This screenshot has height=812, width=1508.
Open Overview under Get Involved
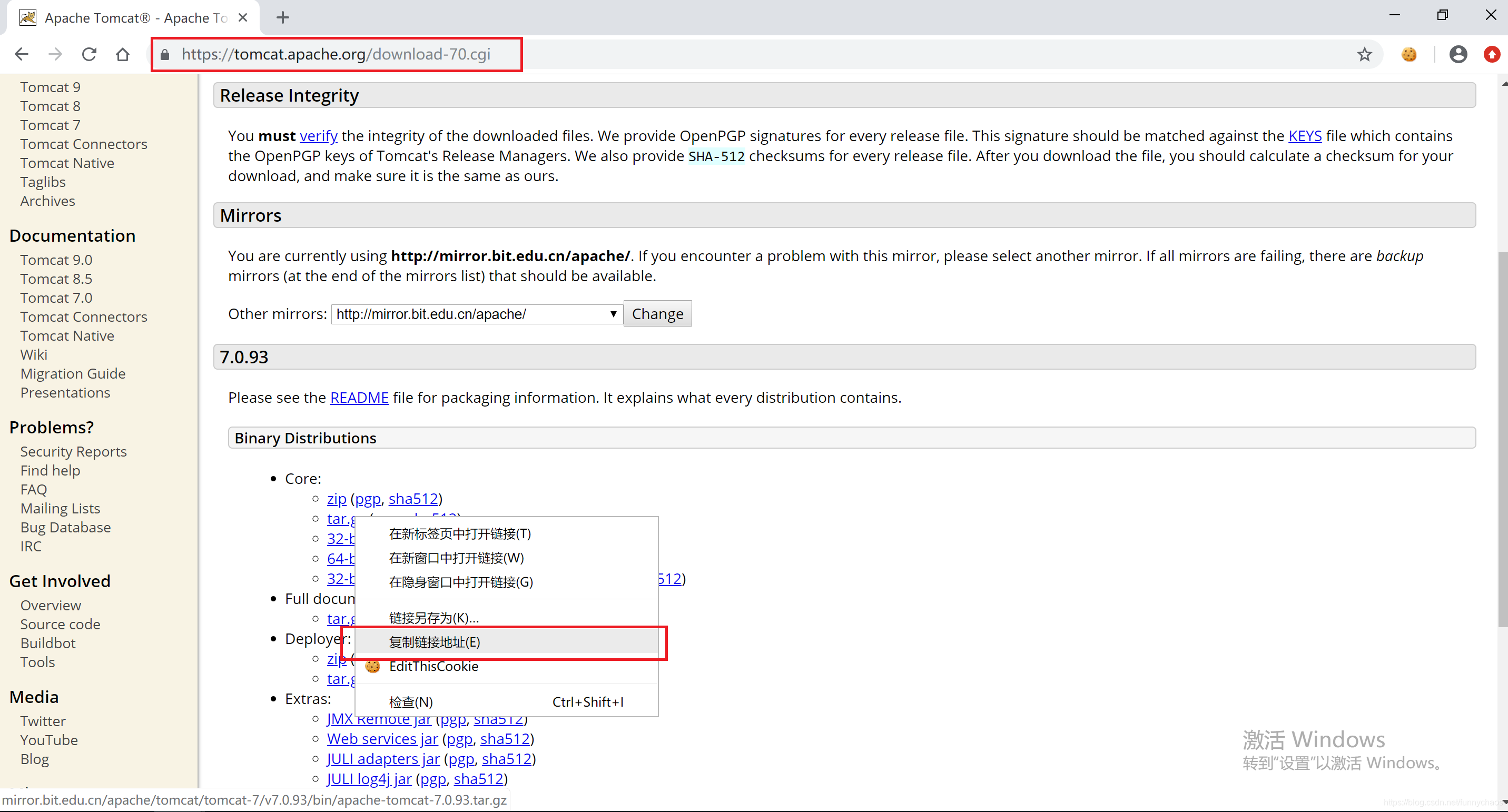[x=51, y=606]
